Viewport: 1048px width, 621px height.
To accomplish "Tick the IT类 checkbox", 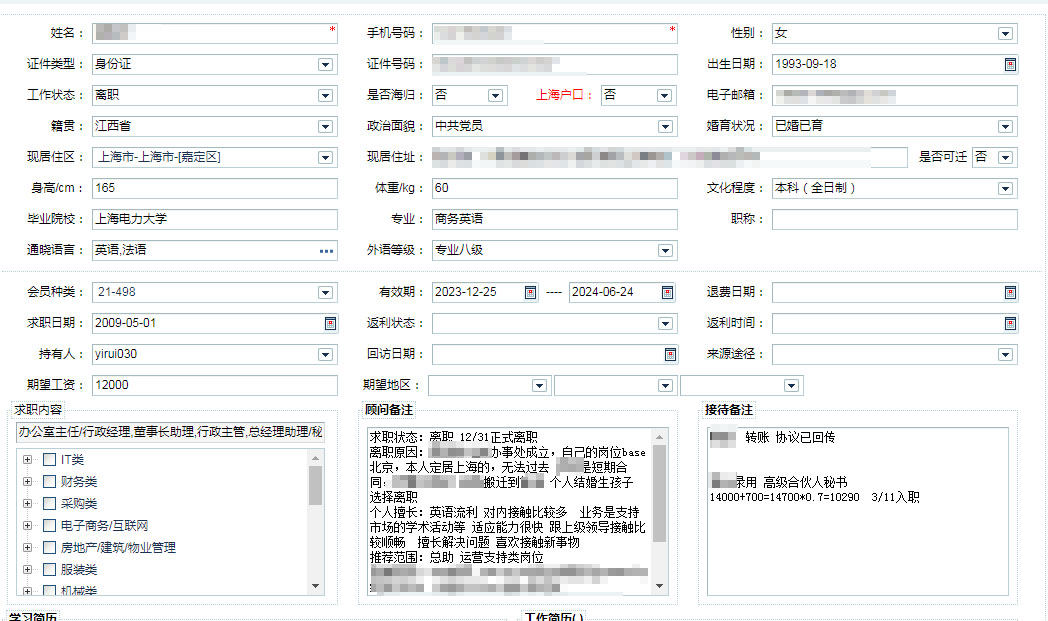I will coord(49,459).
